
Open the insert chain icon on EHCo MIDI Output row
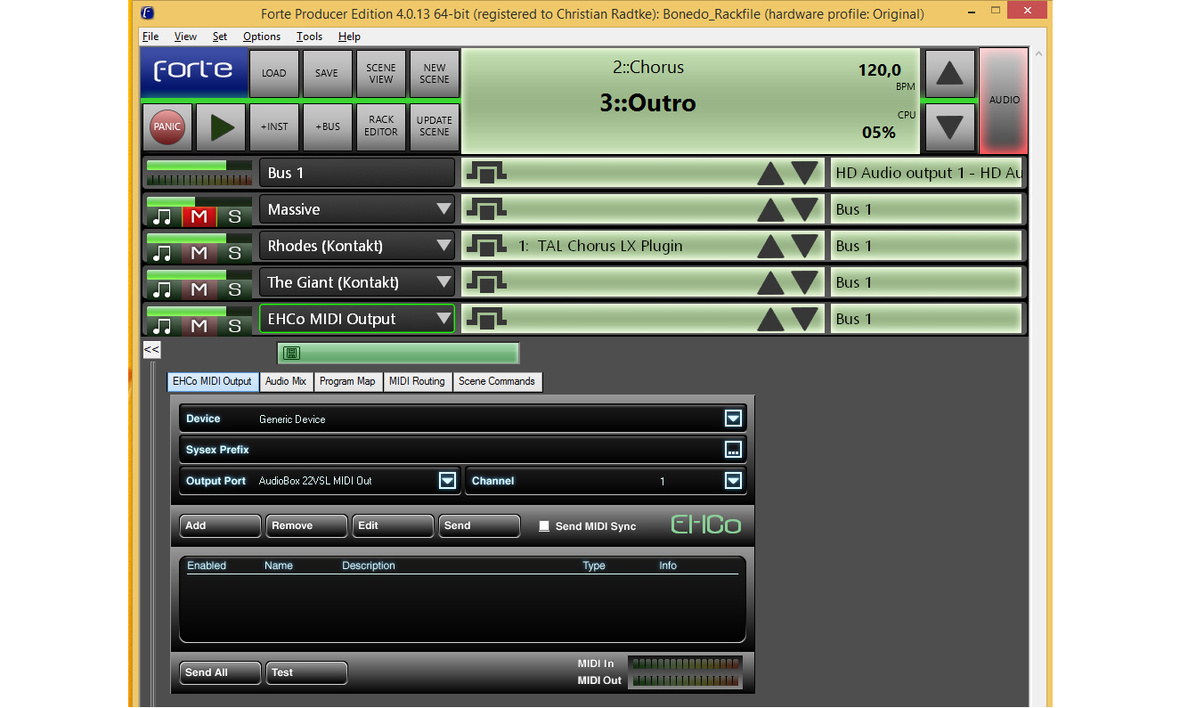point(486,319)
